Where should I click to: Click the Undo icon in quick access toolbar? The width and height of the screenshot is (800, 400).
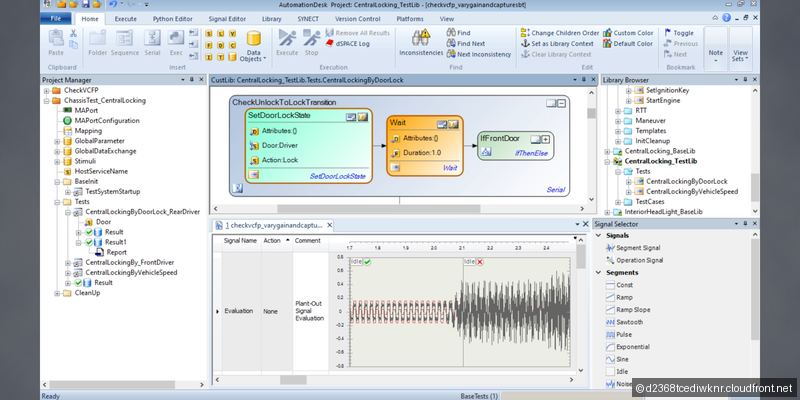pyautogui.click(x=112, y=5)
